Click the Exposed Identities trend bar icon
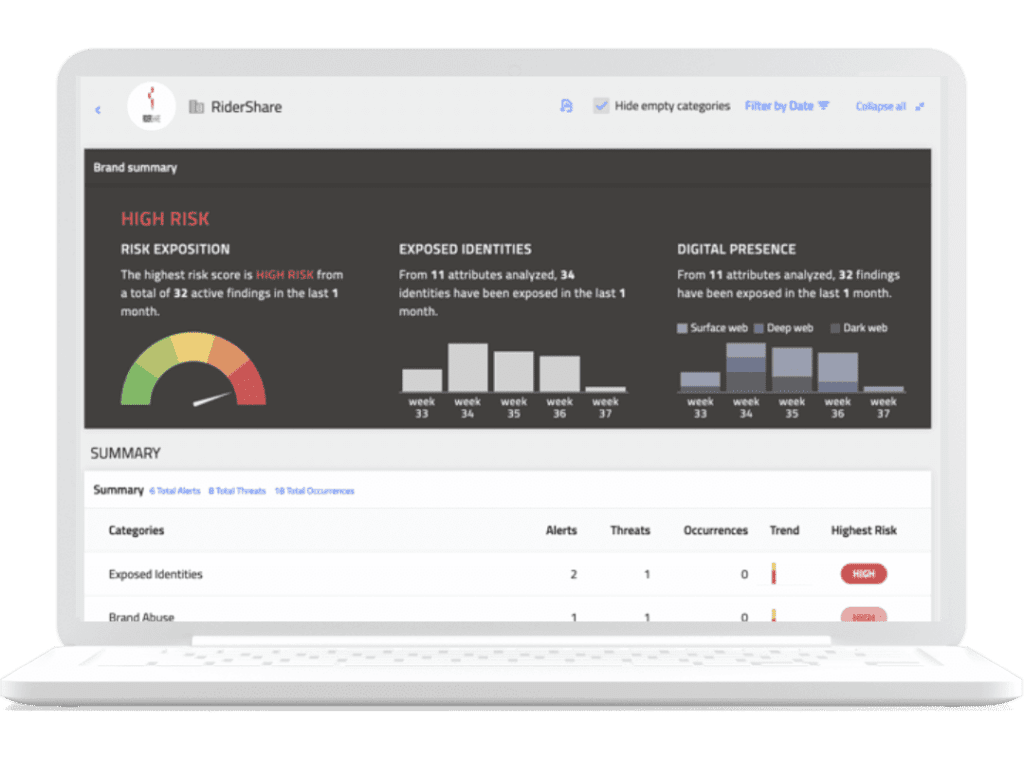The height and width of the screenshot is (759, 1024). 774,573
